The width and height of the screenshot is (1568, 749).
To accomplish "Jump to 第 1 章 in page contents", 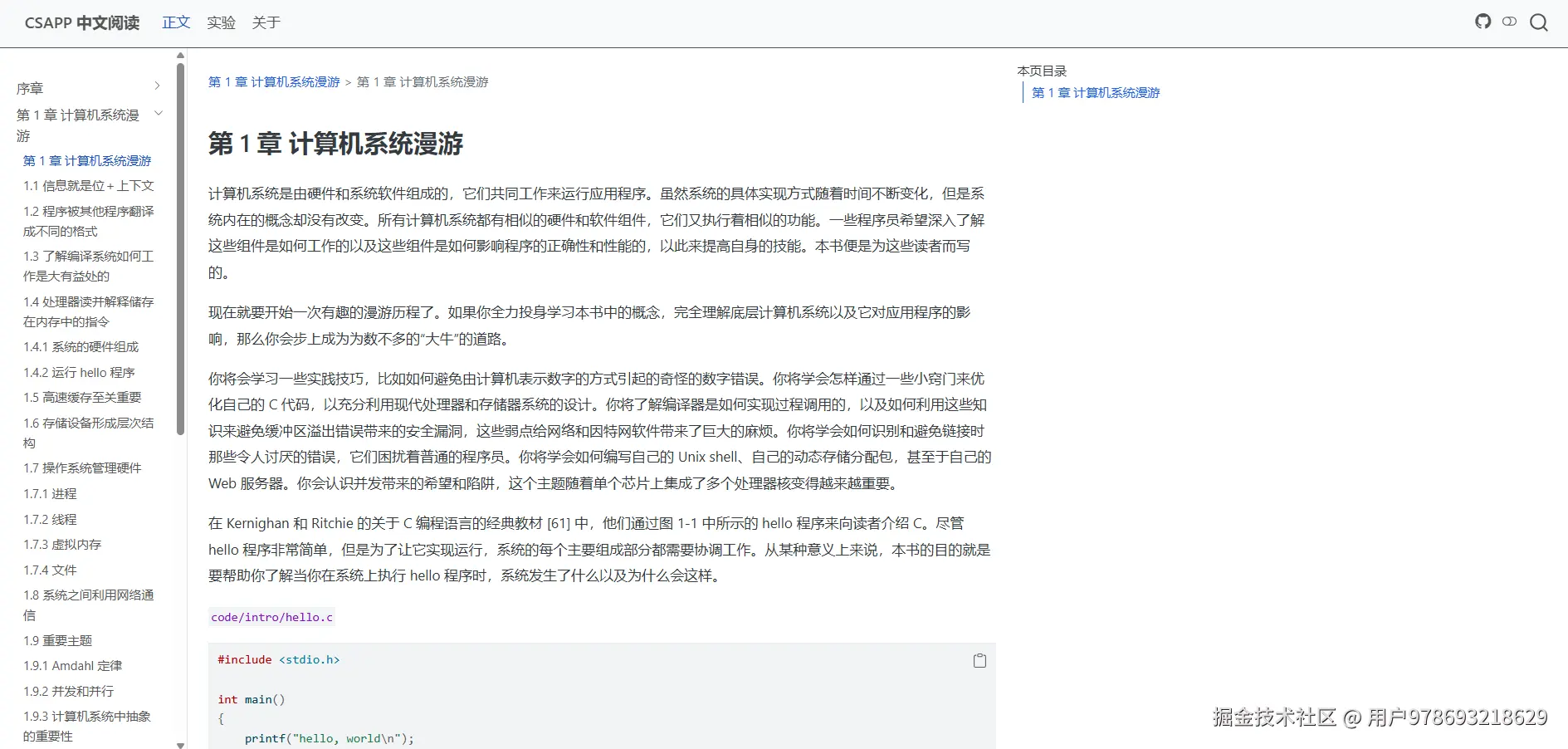I will click(x=1096, y=93).
